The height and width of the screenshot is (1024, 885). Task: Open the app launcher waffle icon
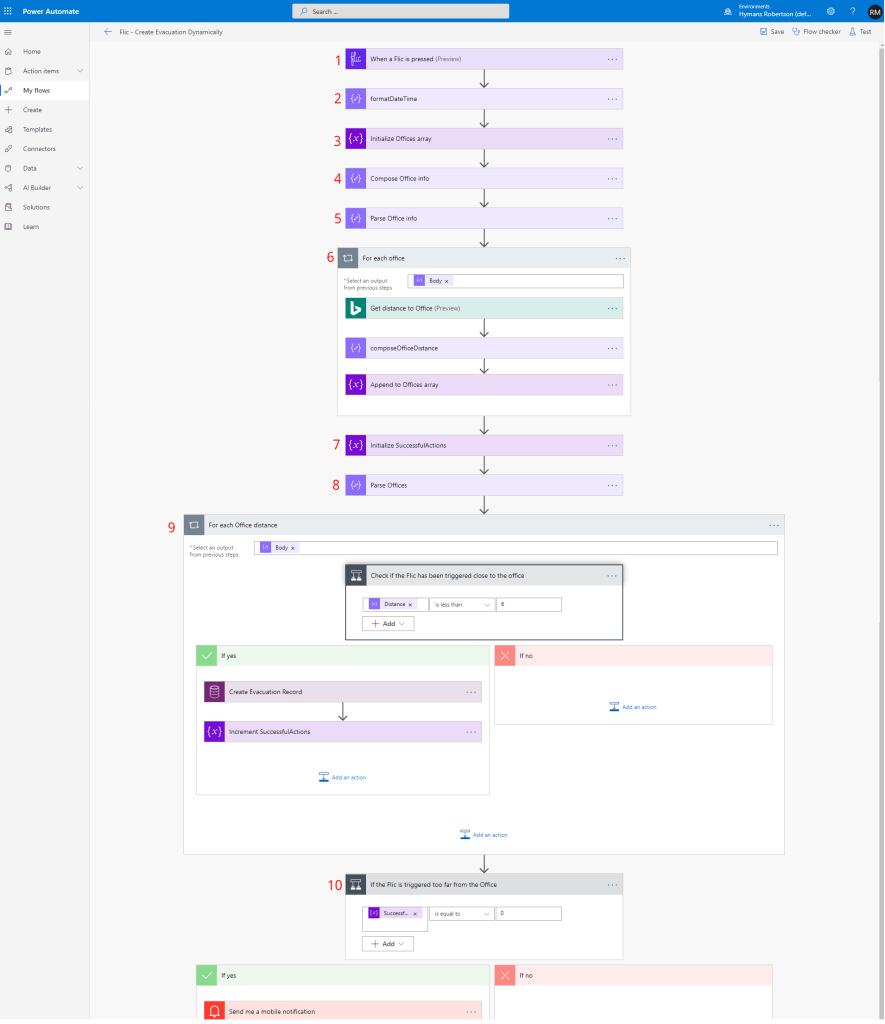(9, 11)
